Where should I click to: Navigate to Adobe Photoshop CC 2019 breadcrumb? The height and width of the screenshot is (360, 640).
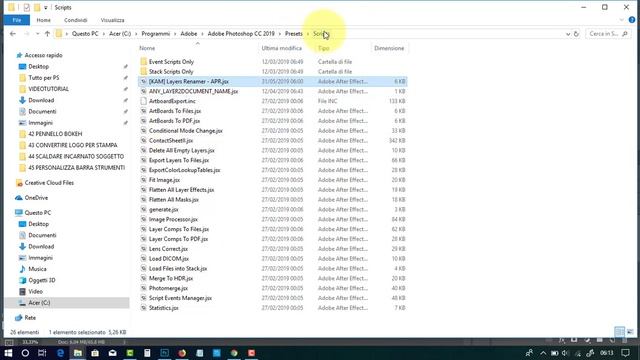coord(241,34)
